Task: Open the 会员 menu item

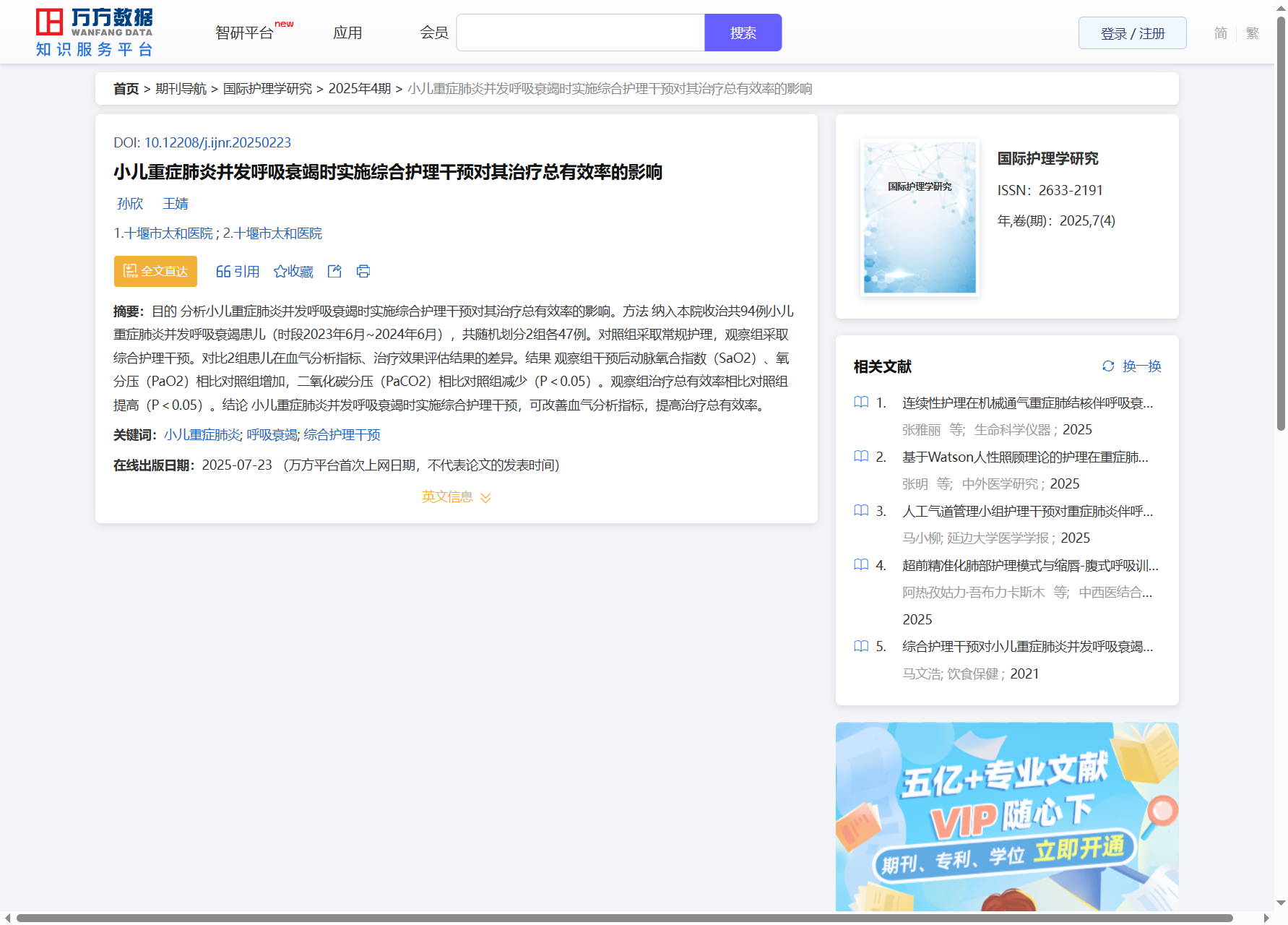Action: coord(434,33)
